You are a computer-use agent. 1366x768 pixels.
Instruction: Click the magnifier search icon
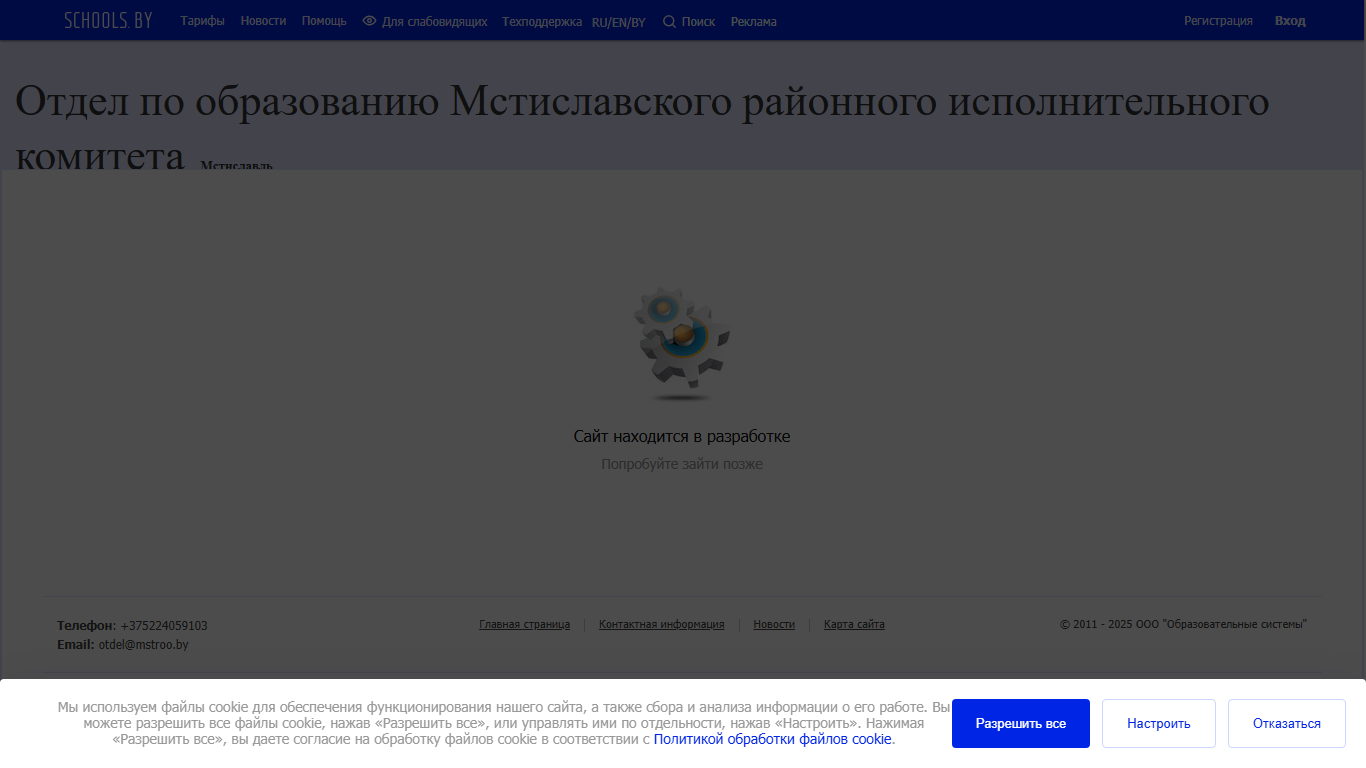point(669,21)
